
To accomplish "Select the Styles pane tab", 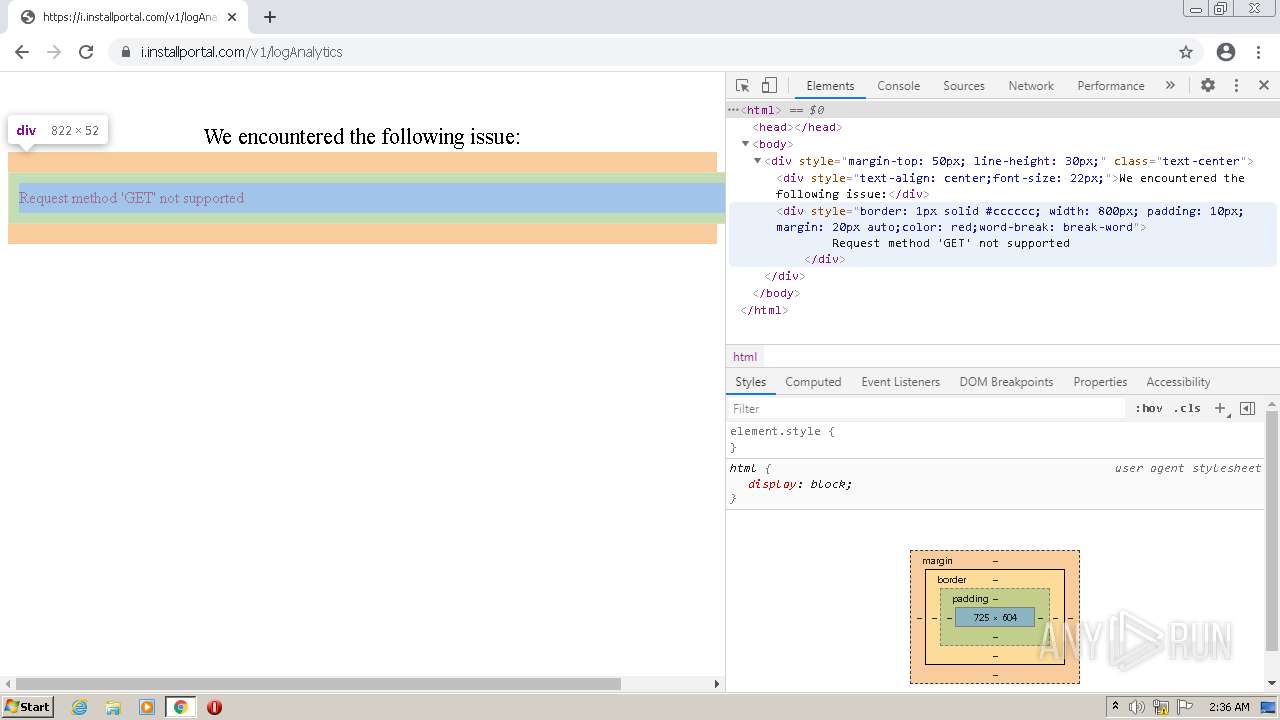I will click(750, 382).
